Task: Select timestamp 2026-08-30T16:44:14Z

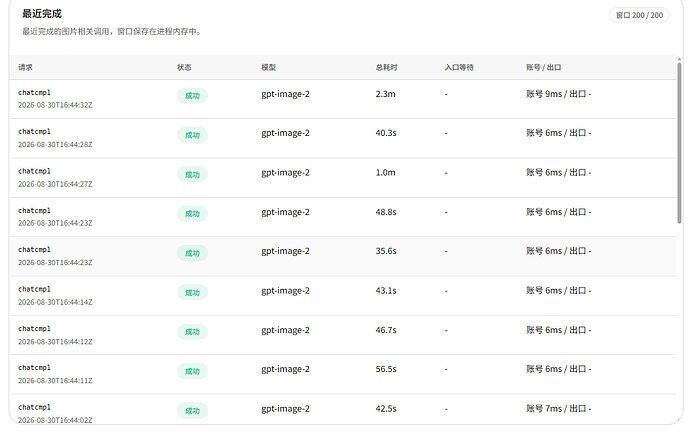Action: 55,302
